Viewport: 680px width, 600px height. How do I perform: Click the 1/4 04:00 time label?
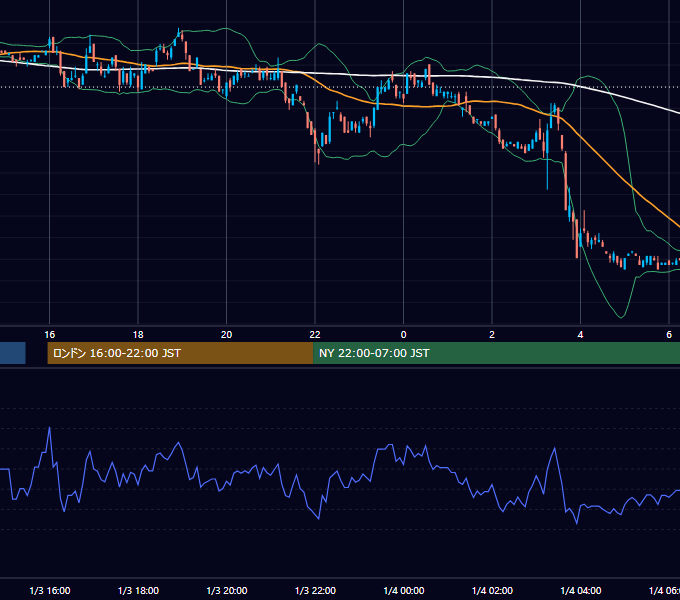coord(581,590)
